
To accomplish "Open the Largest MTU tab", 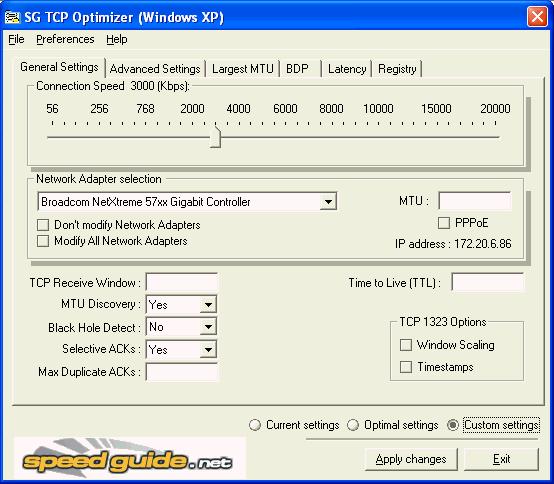I will coord(243,69).
